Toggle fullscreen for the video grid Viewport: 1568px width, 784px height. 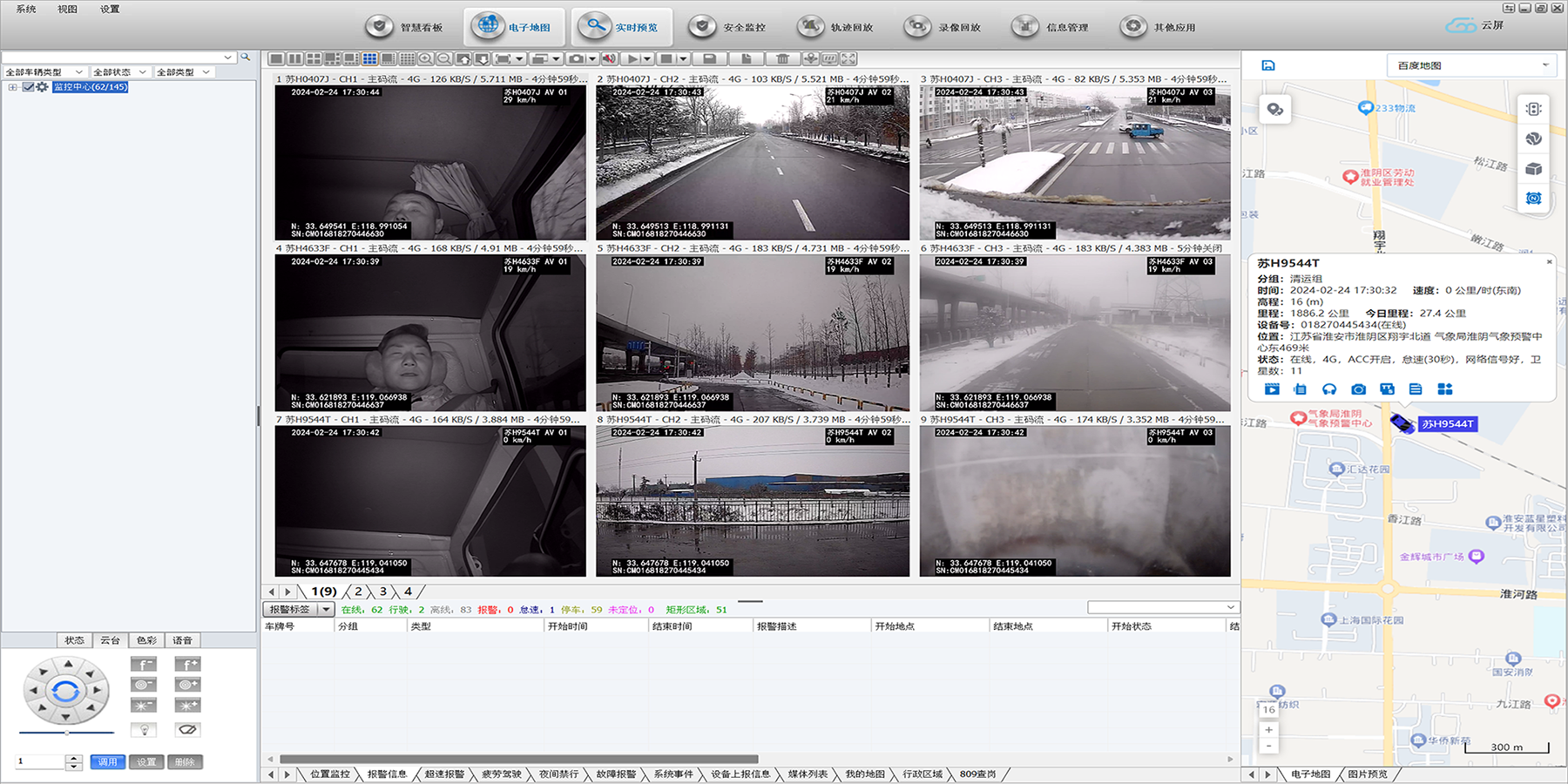point(848,58)
